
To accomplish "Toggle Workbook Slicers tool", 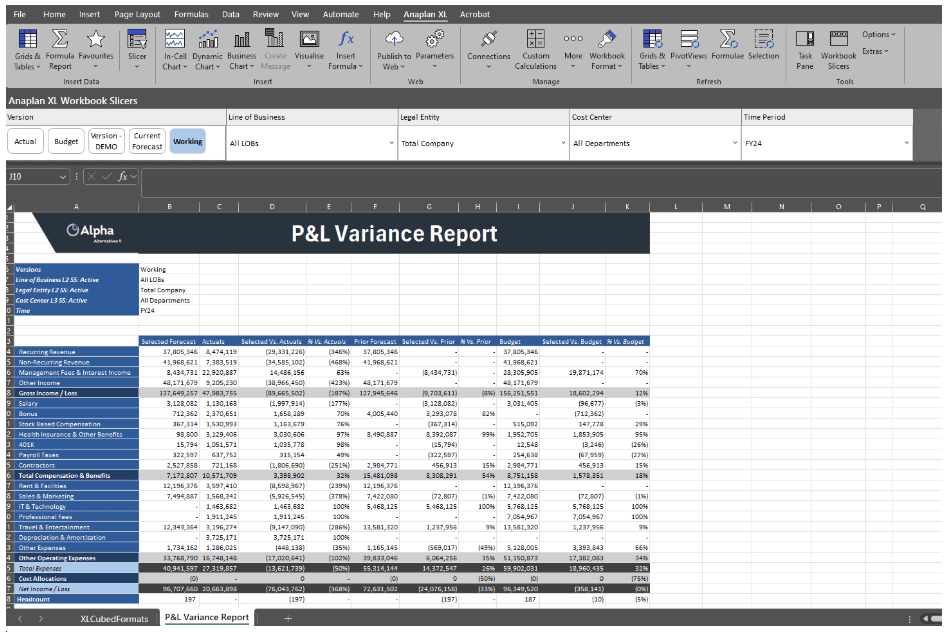I will pyautogui.click(x=838, y=50).
